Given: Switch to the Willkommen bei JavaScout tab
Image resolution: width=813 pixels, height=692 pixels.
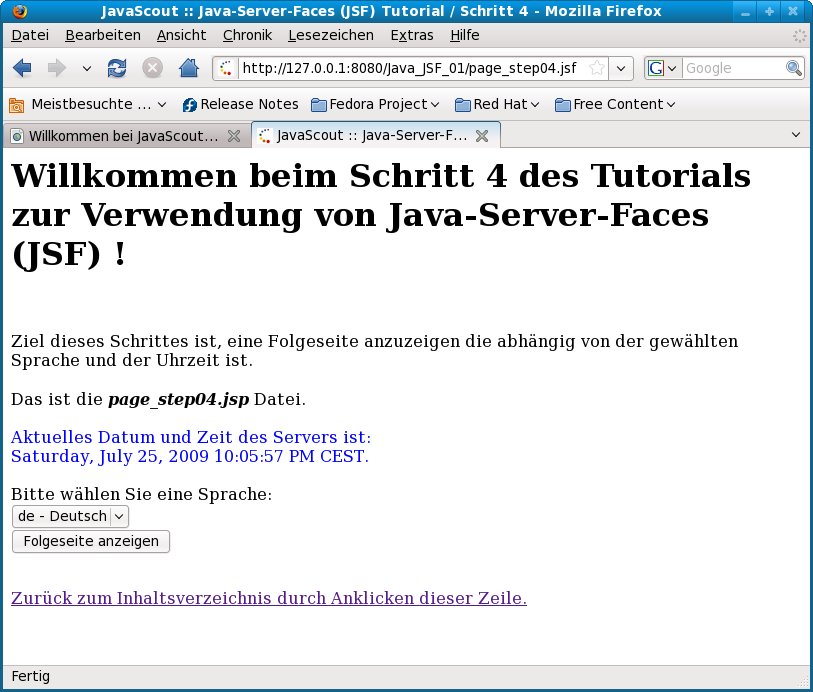Looking at the screenshot, I should point(120,135).
